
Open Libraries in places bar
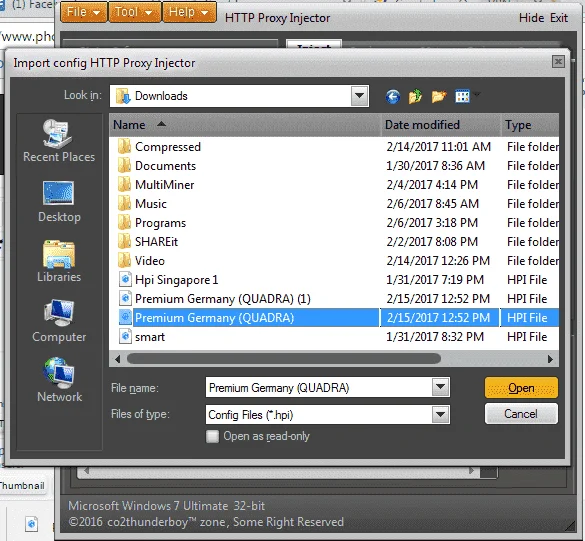coord(59,261)
